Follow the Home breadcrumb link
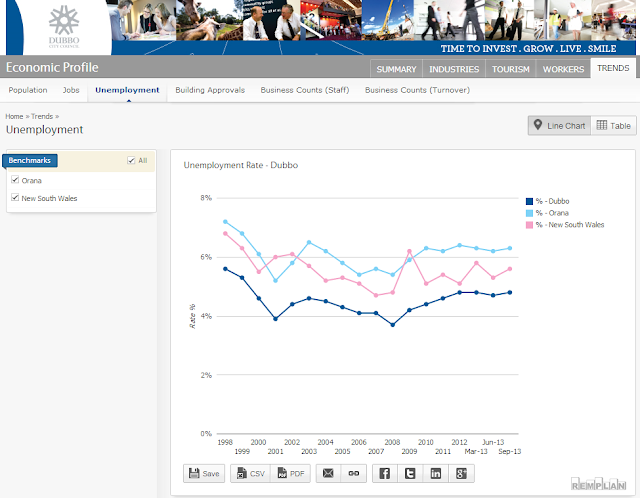The image size is (640, 498). coord(14,116)
